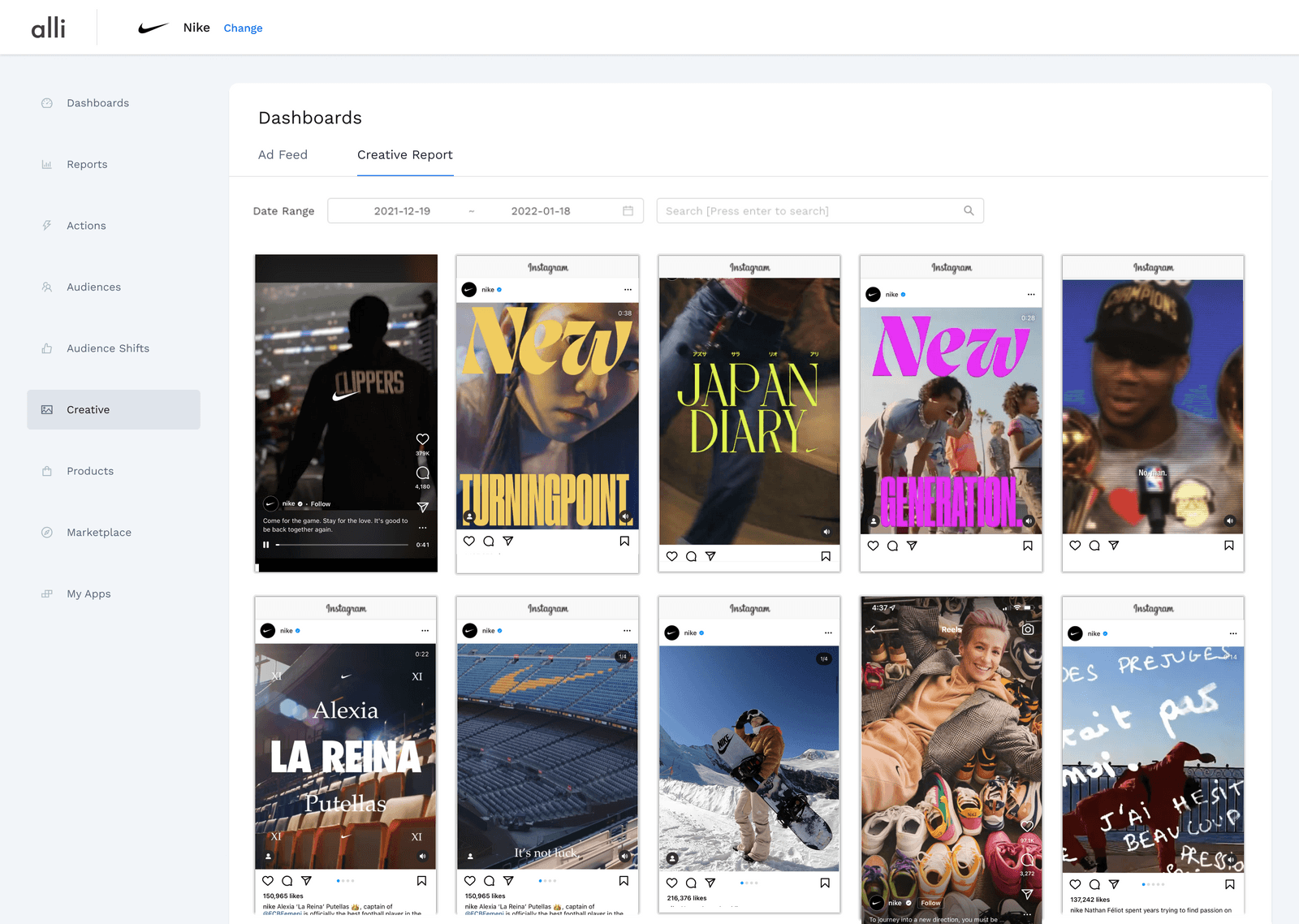Select the Creative Report tab
1299x924 pixels.
pyautogui.click(x=404, y=155)
